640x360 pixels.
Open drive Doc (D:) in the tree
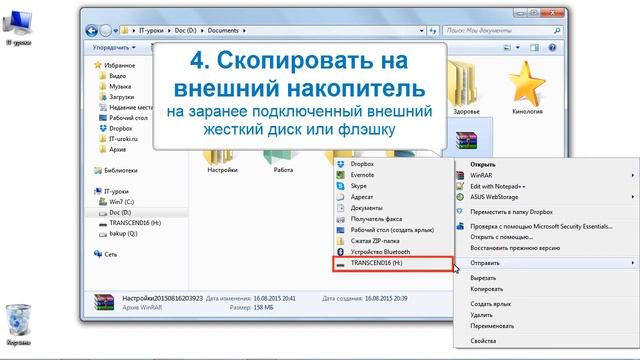(x=115, y=213)
